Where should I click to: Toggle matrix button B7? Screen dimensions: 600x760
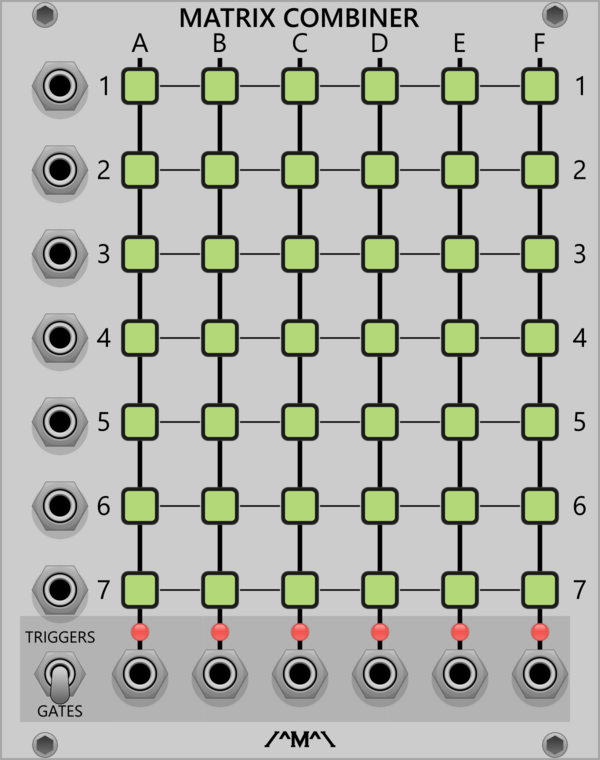[x=220, y=590]
